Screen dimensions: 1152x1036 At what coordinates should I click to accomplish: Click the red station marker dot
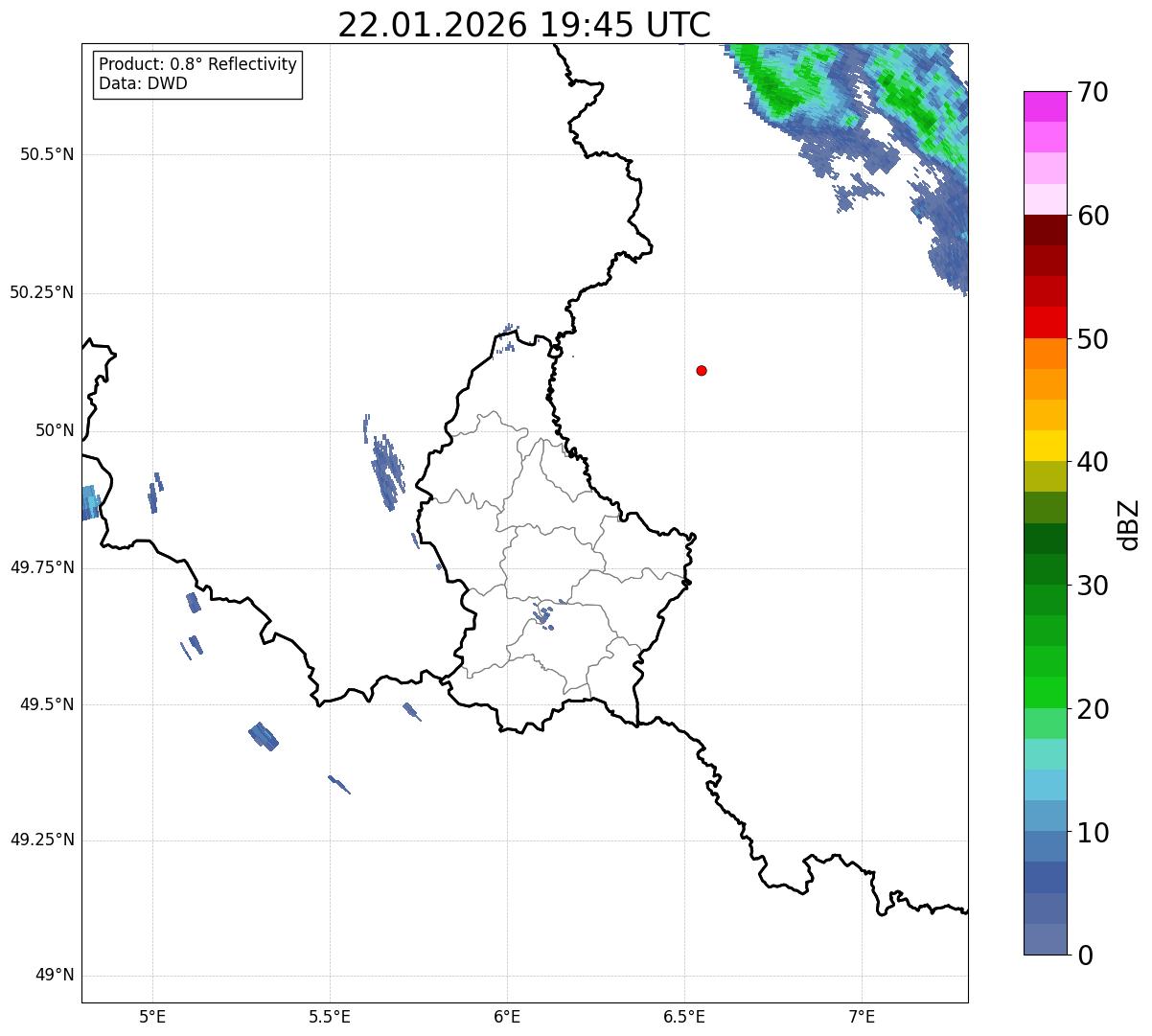click(702, 370)
